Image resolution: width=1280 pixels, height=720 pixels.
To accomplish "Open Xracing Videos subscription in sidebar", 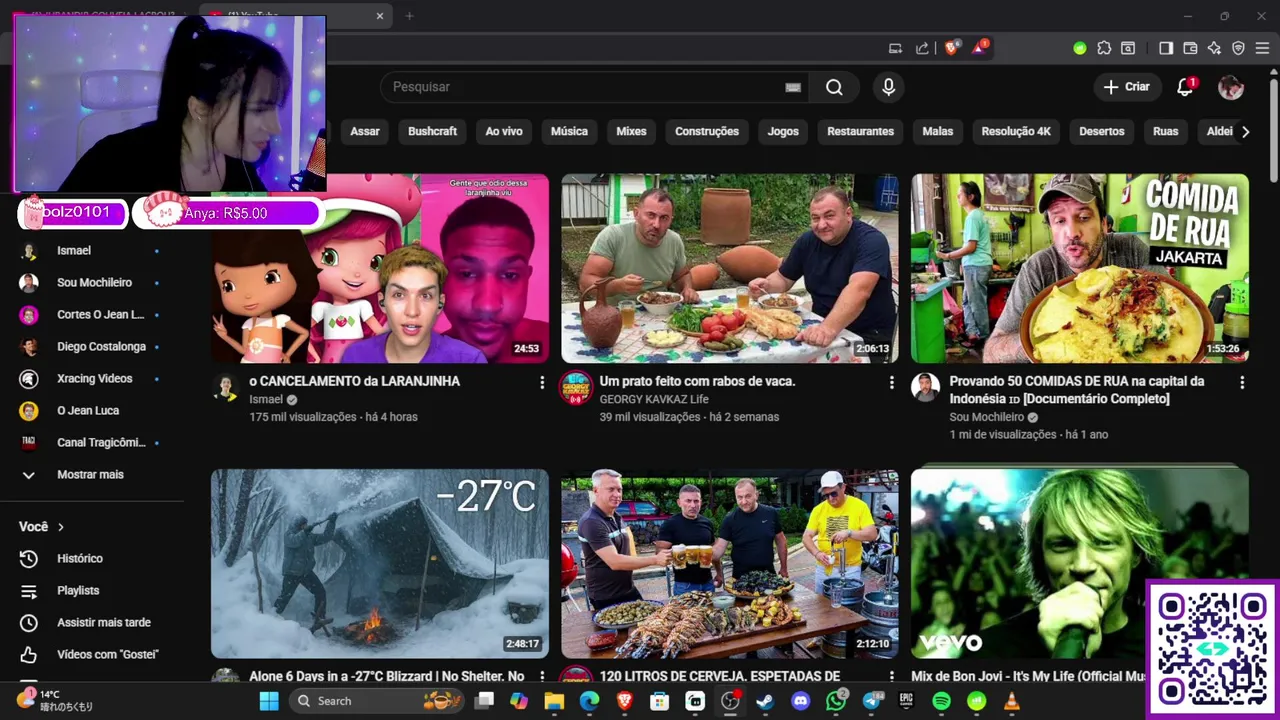I will [92, 378].
